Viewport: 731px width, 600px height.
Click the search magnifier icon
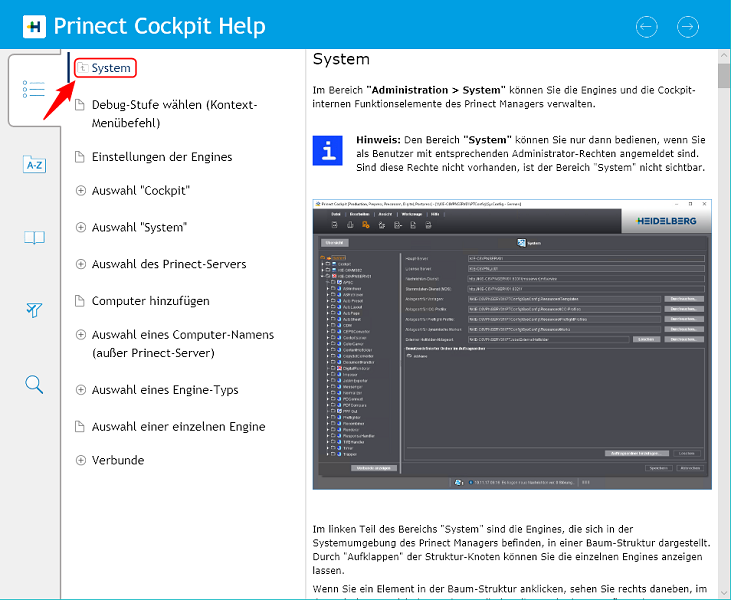[34, 384]
